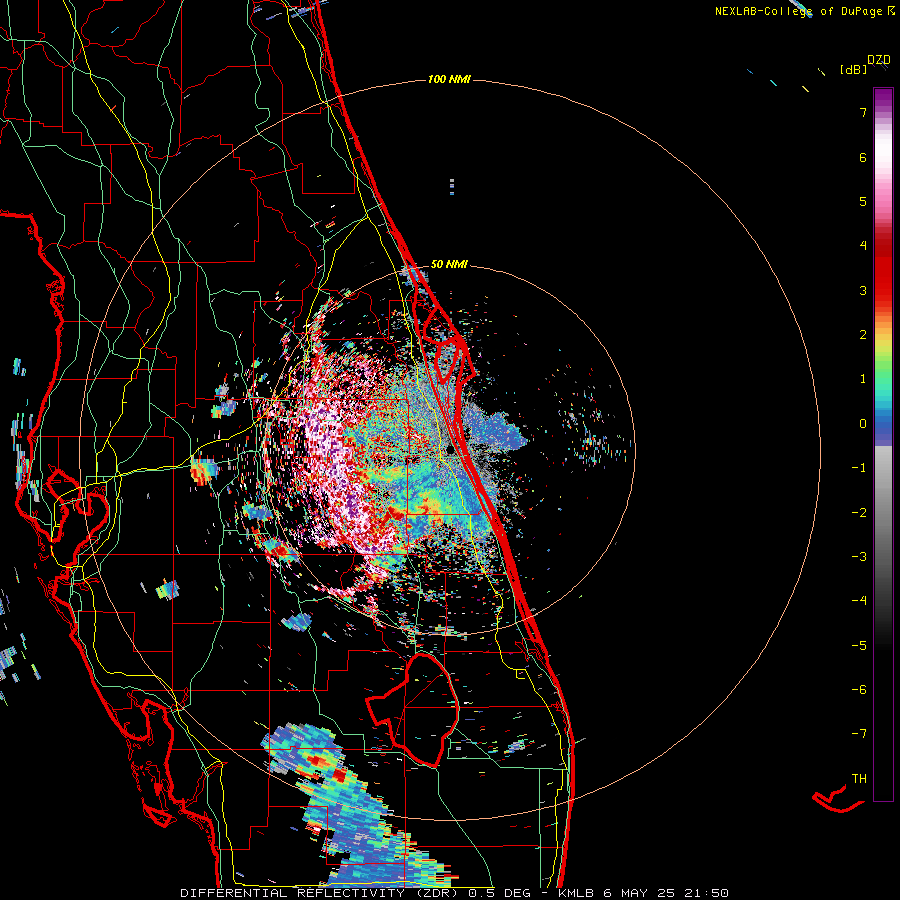Click the 21:50 time in the caption
The width and height of the screenshot is (900, 900).
(707, 893)
